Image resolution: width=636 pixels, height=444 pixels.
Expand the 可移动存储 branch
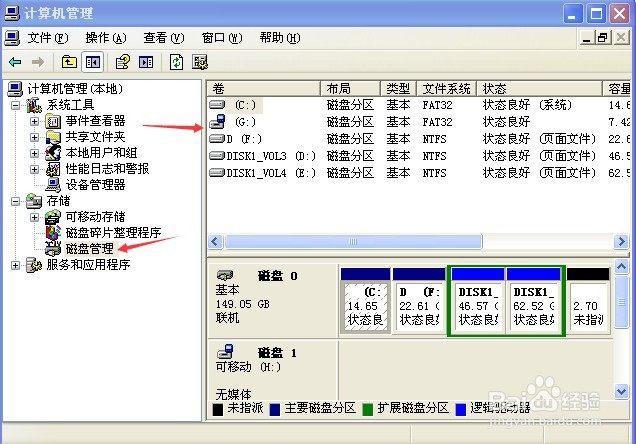point(34,217)
